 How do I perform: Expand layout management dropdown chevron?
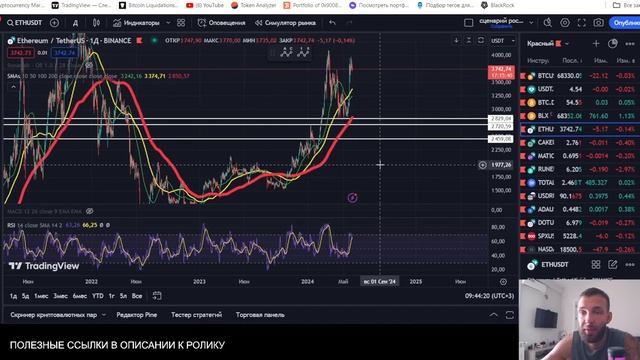(531, 23)
